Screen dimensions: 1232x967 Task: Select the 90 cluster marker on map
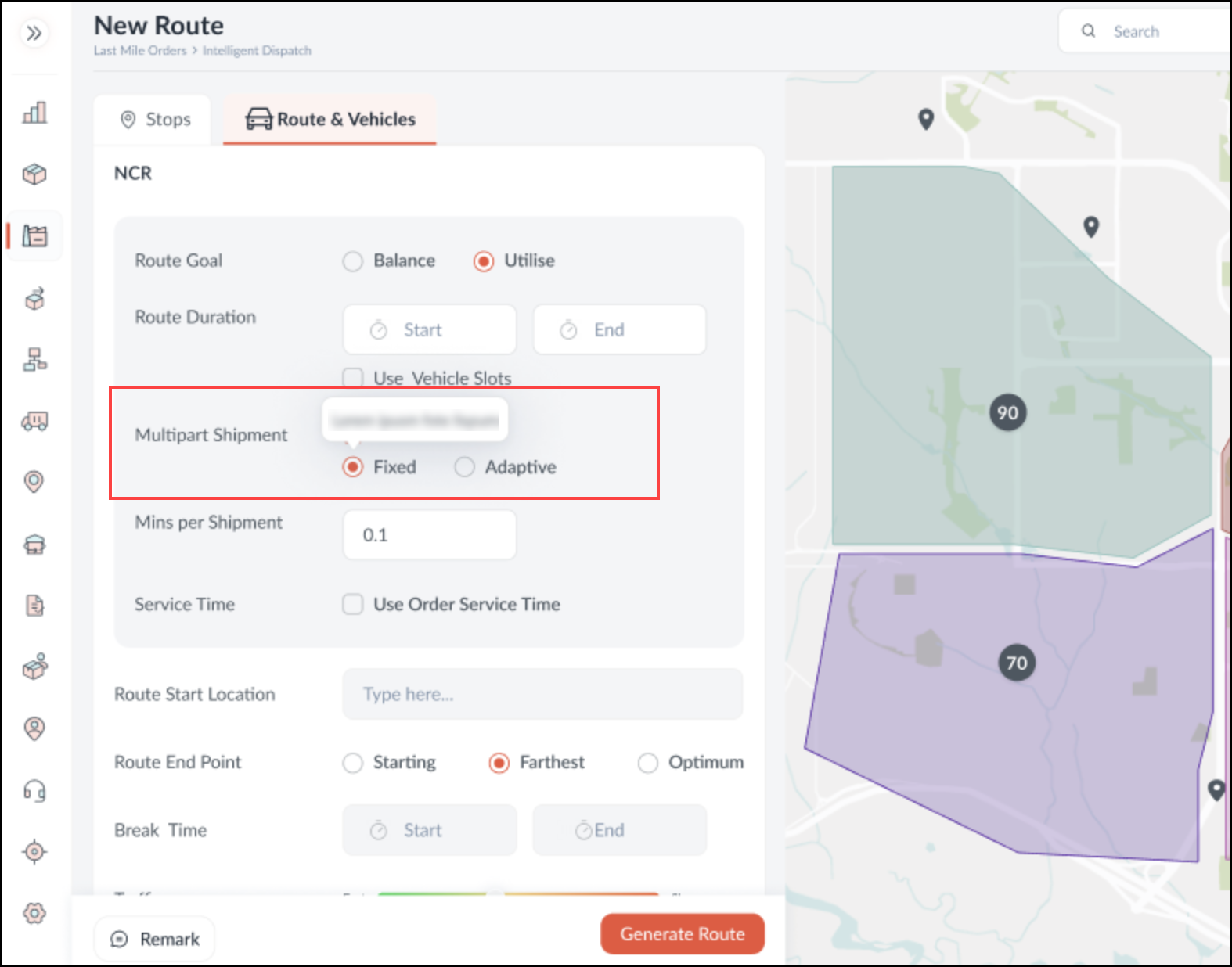point(1008,412)
